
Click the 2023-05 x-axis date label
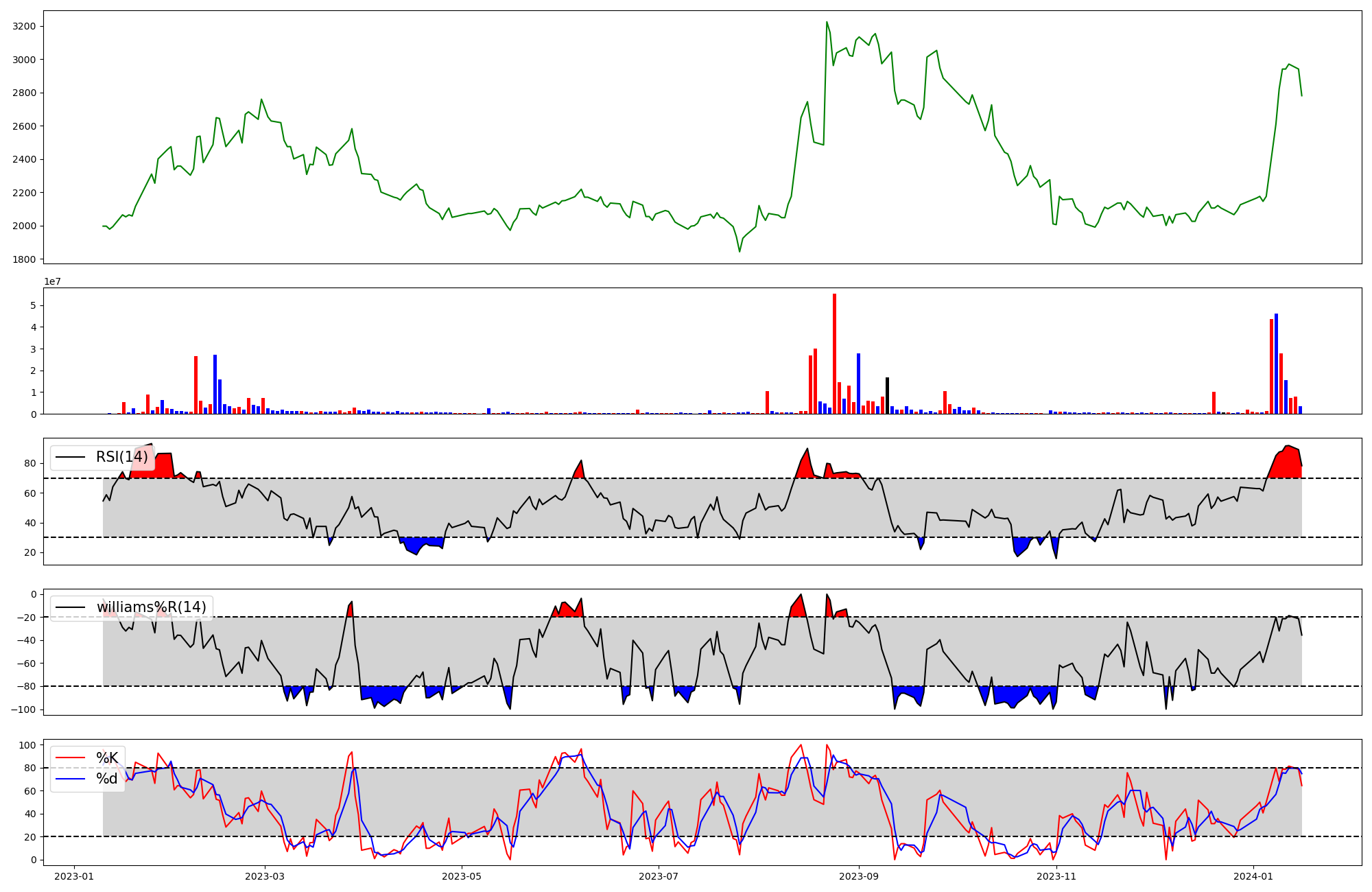(x=462, y=876)
